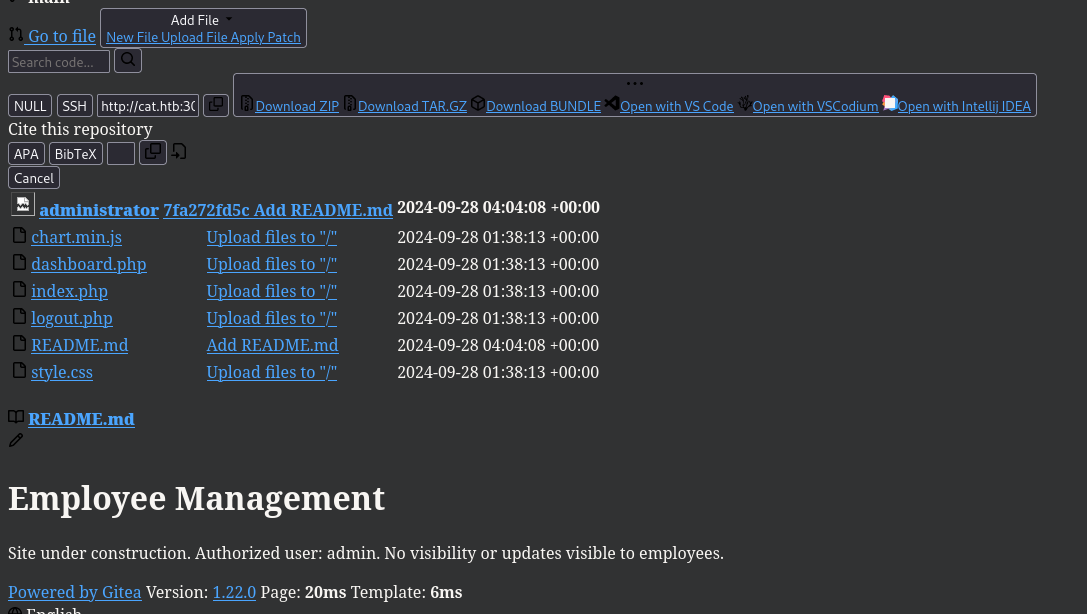This screenshot has width=1087, height=614.
Task: Click the globe icon next to English
Action: (x=15, y=609)
